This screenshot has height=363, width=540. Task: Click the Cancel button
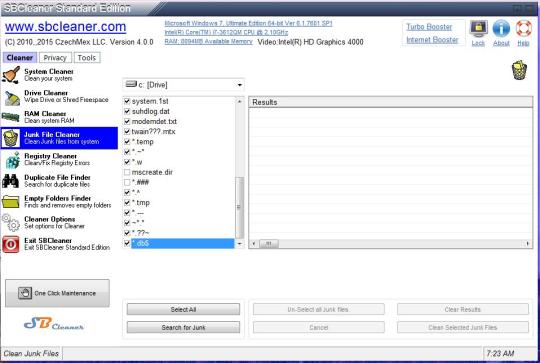tap(319, 328)
